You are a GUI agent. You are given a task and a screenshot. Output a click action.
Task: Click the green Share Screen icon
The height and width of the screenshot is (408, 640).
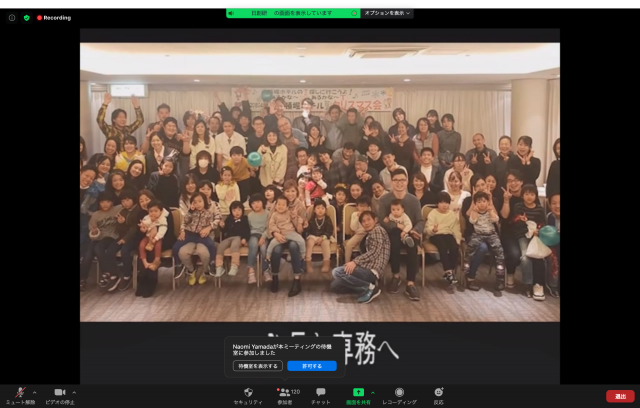point(358,392)
